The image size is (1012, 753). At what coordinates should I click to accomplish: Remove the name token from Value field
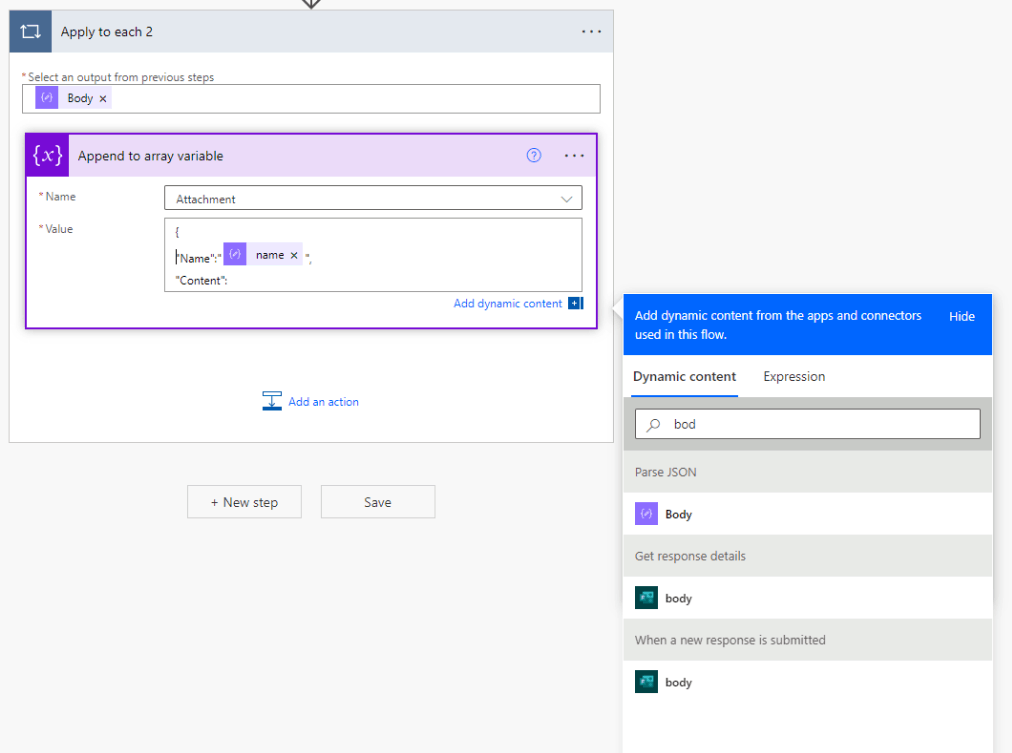294,255
